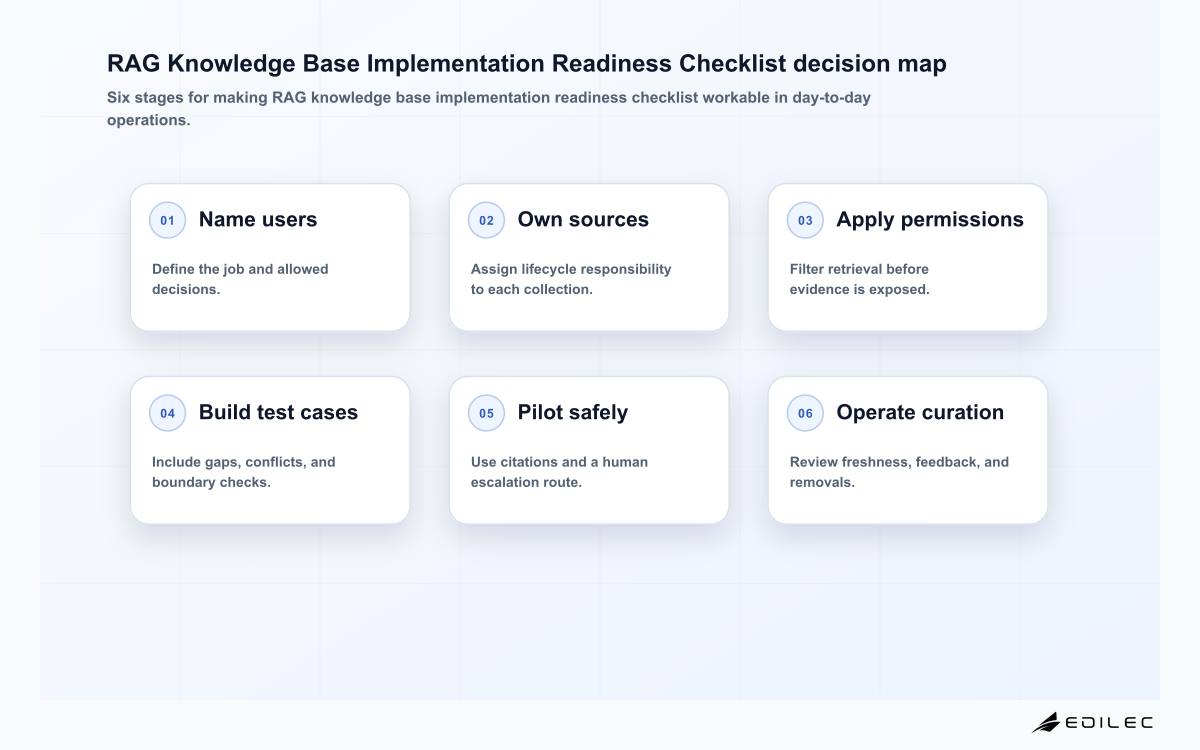Click the 02 number badge
This screenshot has height=750, width=1200.
coord(486,220)
